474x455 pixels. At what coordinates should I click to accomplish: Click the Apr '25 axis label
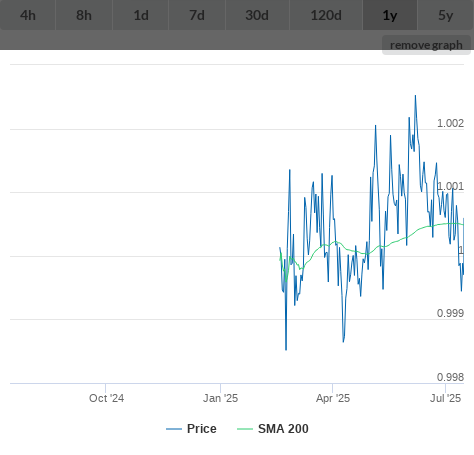point(333,398)
